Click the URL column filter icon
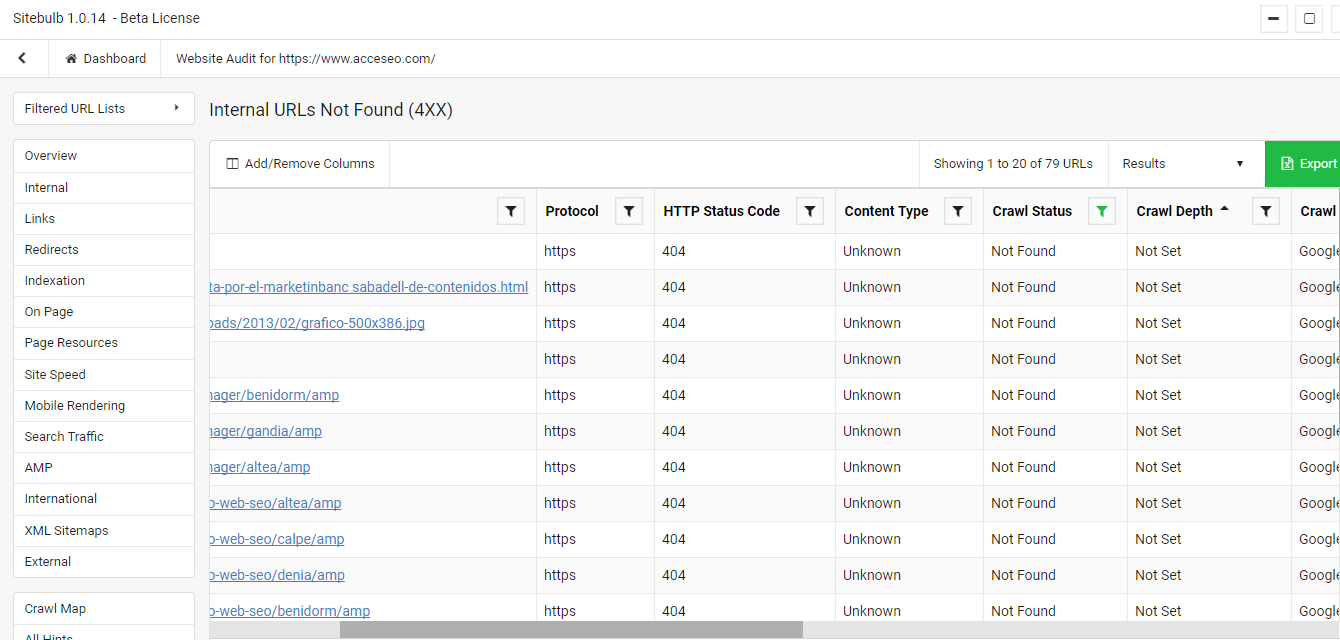 coord(511,211)
